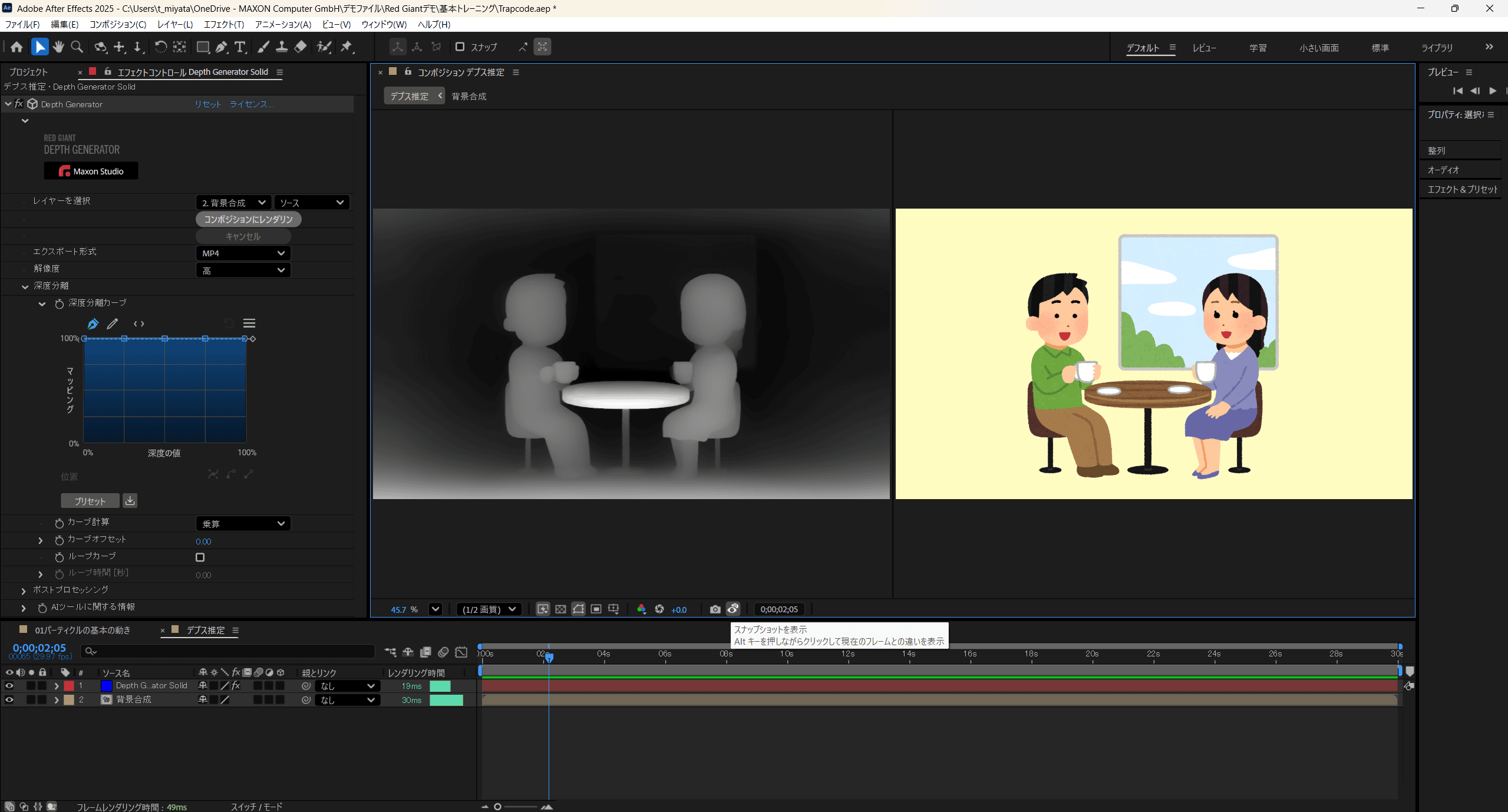Click the リセット link for Depth Generator
1508x812 pixels.
point(207,104)
